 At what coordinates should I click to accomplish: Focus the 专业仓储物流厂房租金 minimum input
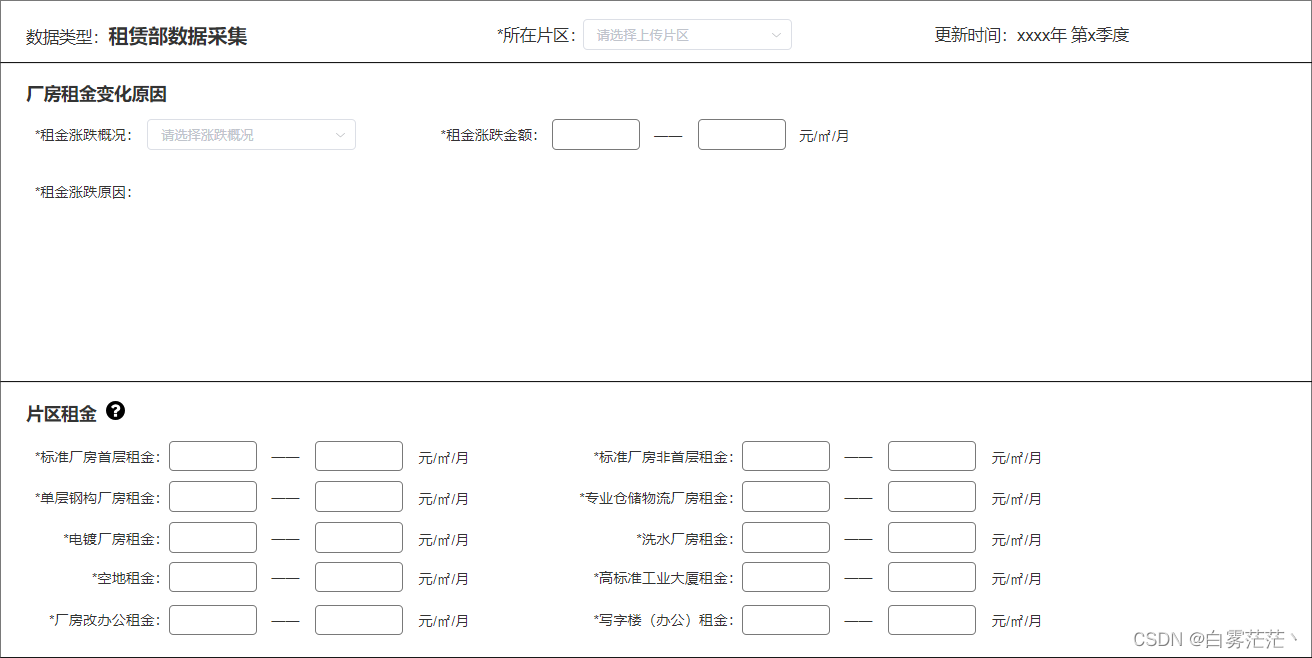[x=786, y=497]
